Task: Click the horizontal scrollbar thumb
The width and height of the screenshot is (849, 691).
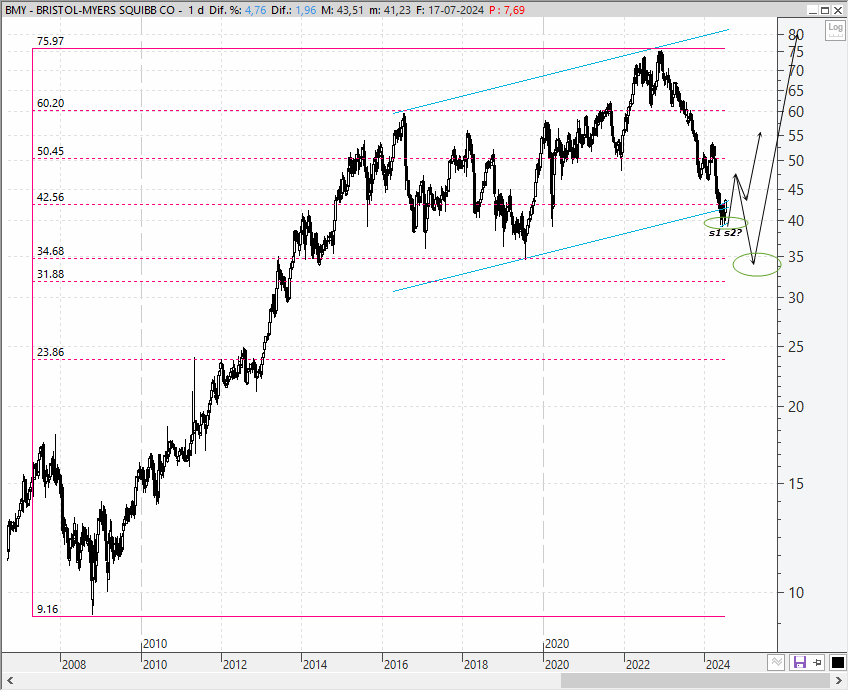Action: tap(695, 681)
